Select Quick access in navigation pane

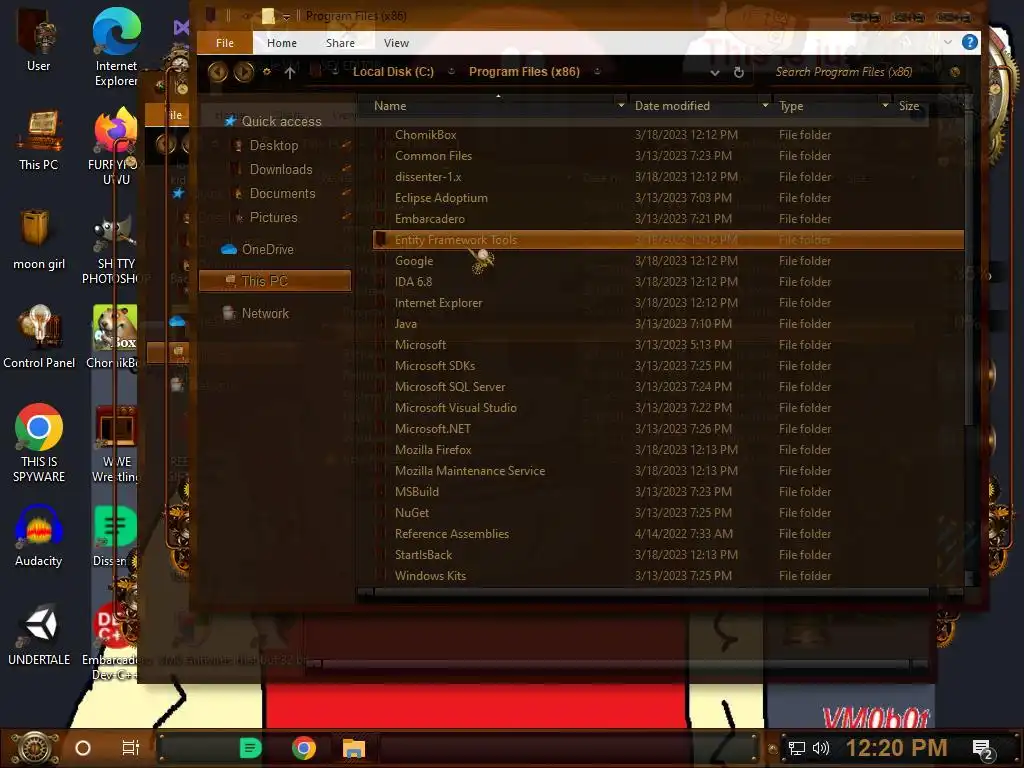tap(281, 121)
